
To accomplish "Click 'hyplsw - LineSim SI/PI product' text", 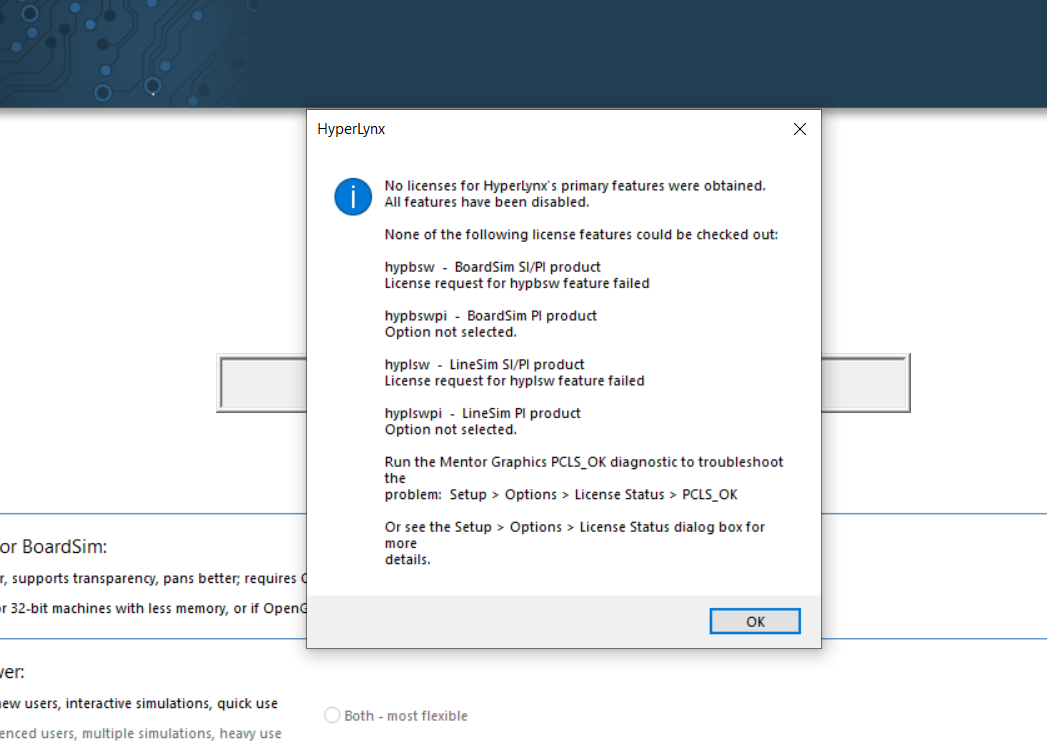I will click(484, 365).
